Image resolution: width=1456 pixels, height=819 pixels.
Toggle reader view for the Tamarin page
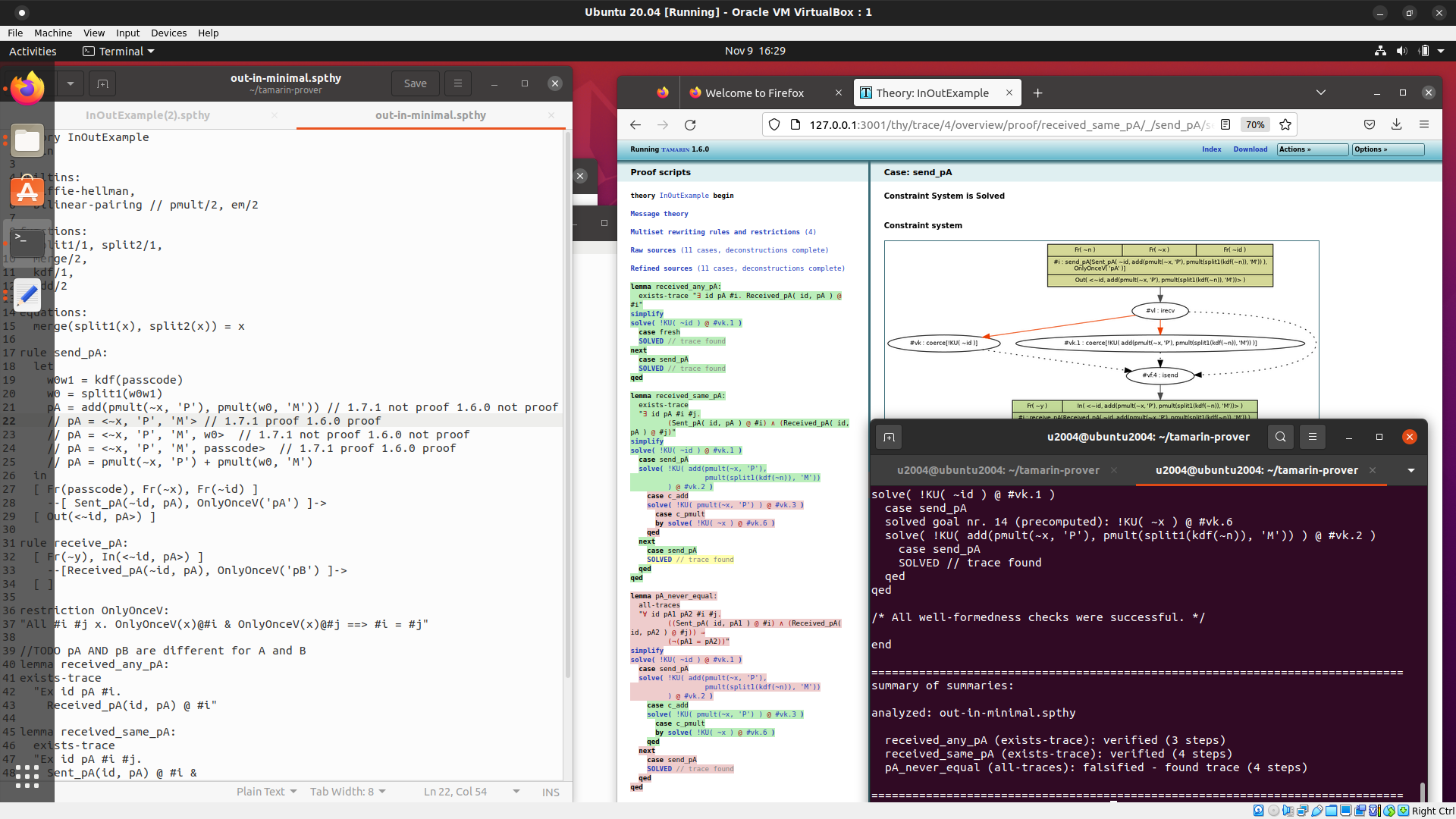pos(1225,124)
